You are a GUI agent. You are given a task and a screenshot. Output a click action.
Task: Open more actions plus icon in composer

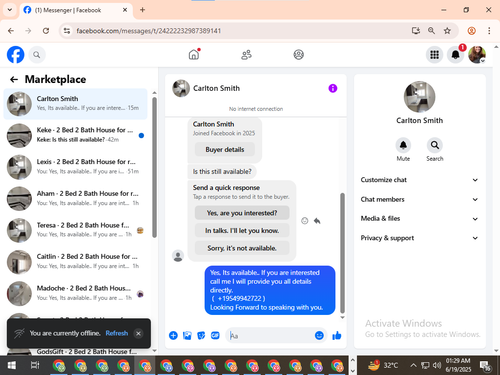173,335
